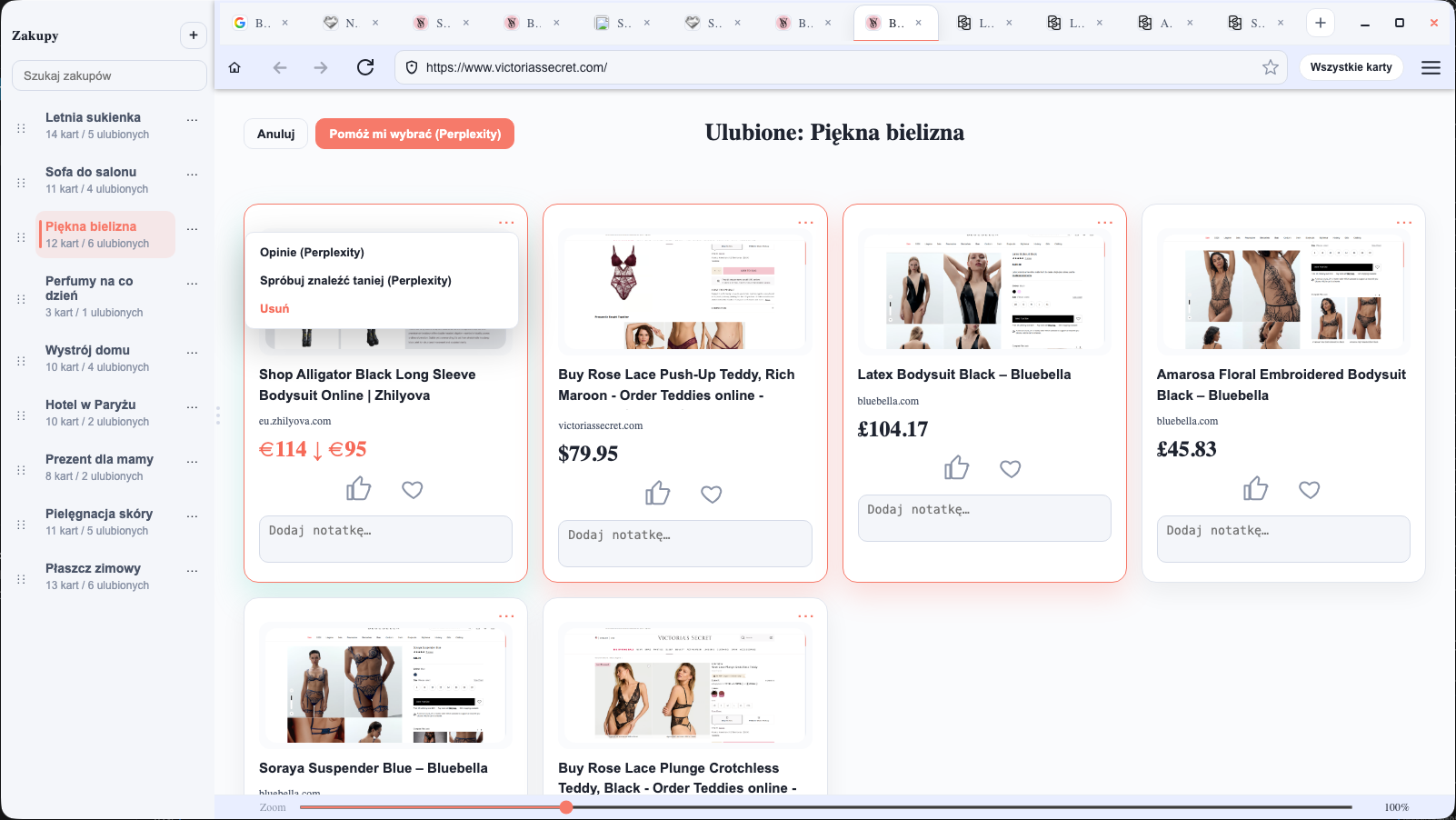Open Rose Lace Plunge Crotchless Teddy thumbnail
The image size is (1456, 820).
[x=684, y=685]
